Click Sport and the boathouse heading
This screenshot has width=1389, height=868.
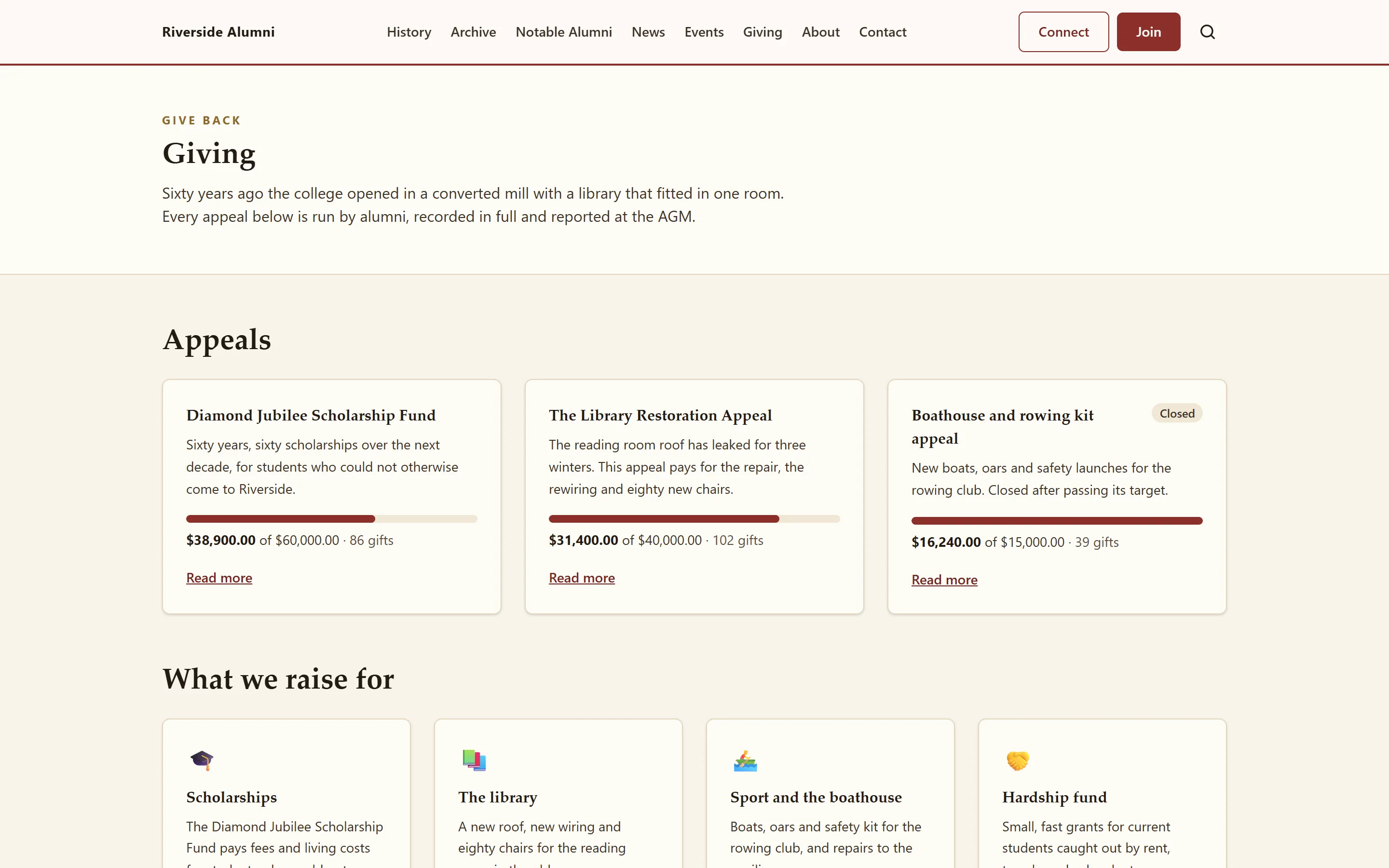[x=816, y=798]
